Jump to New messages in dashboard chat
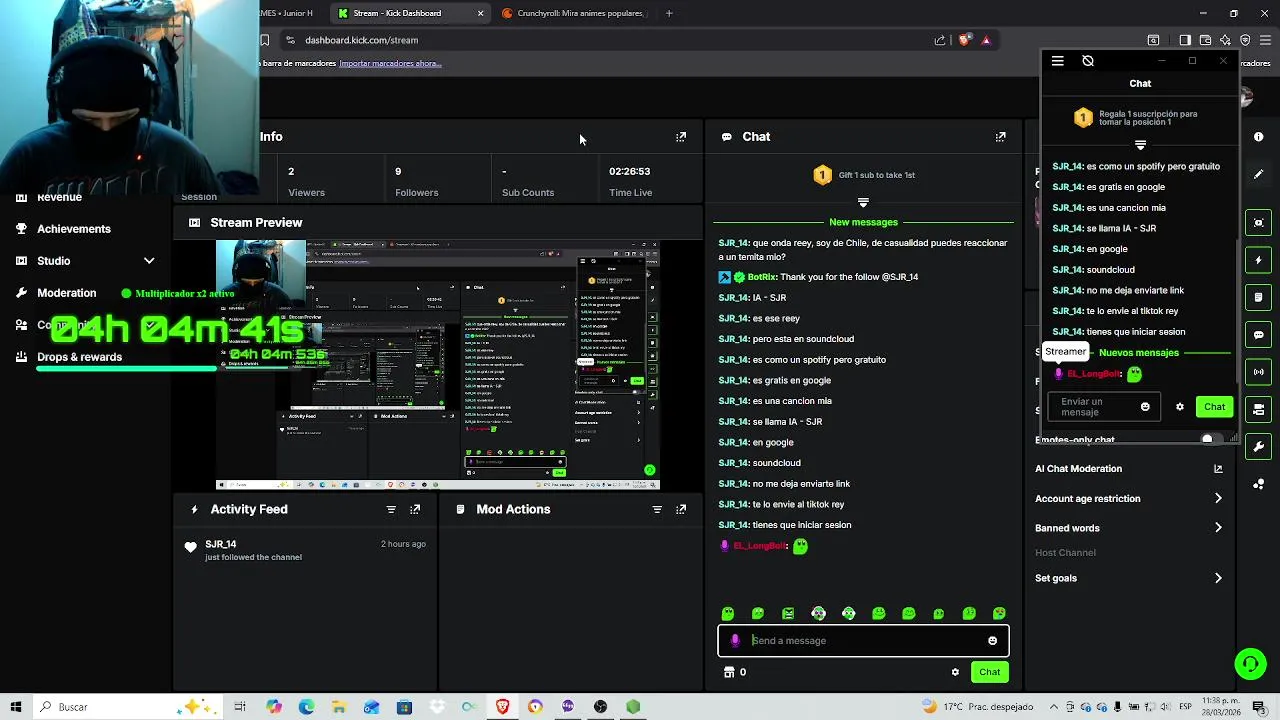The height and width of the screenshot is (720, 1280). [863, 222]
